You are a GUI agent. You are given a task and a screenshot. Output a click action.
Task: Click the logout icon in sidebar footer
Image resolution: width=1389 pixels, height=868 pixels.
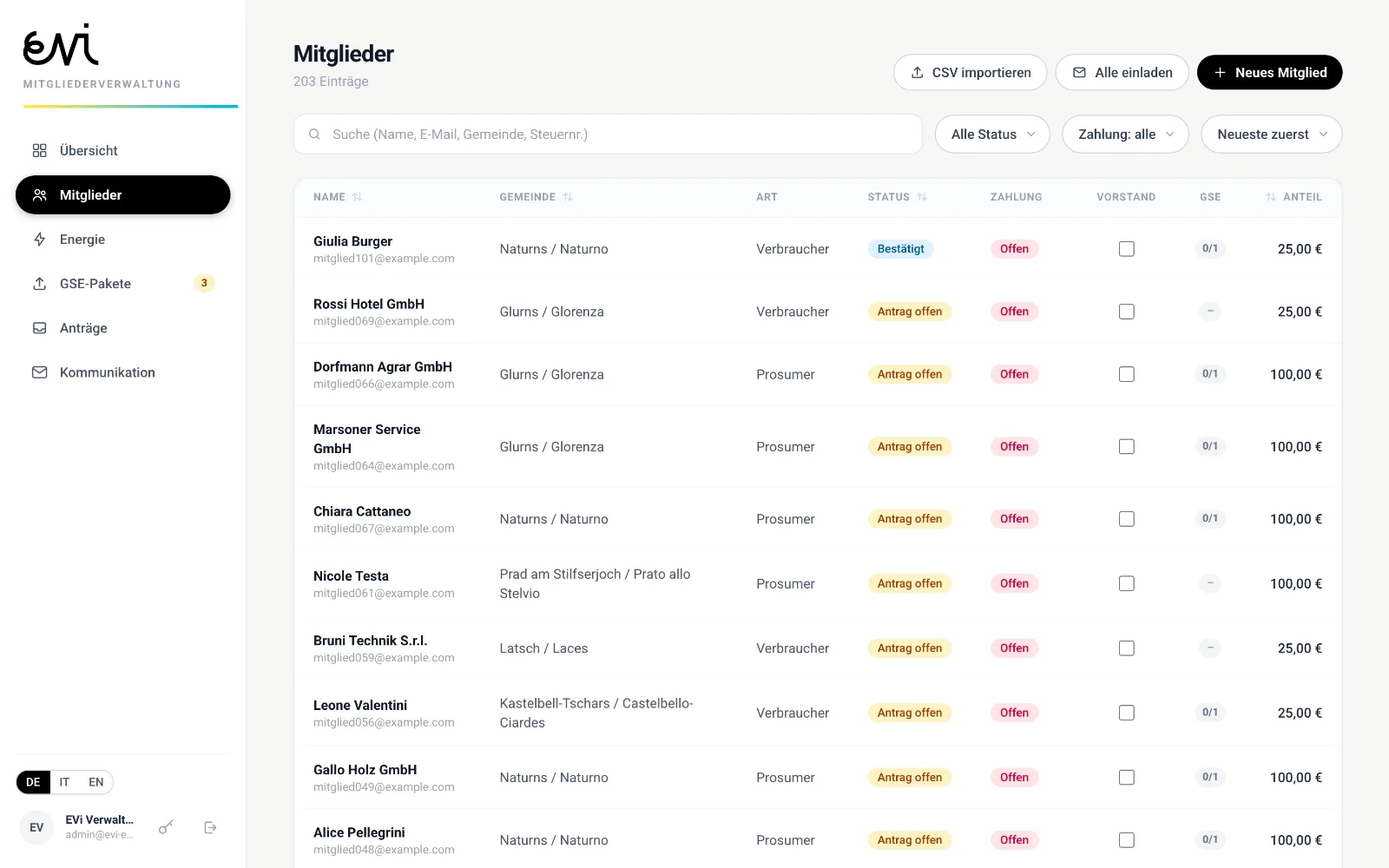pyautogui.click(x=210, y=827)
